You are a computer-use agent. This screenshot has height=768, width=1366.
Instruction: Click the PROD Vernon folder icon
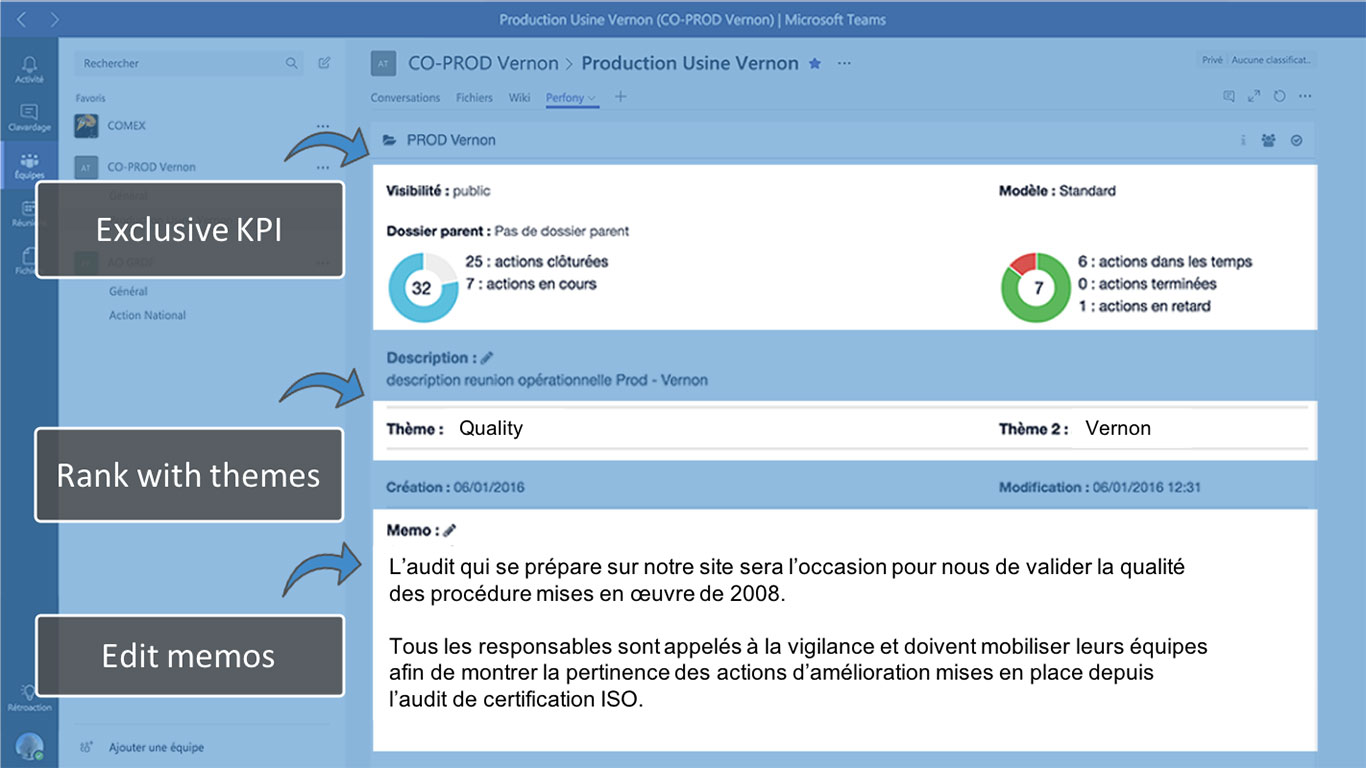[389, 140]
